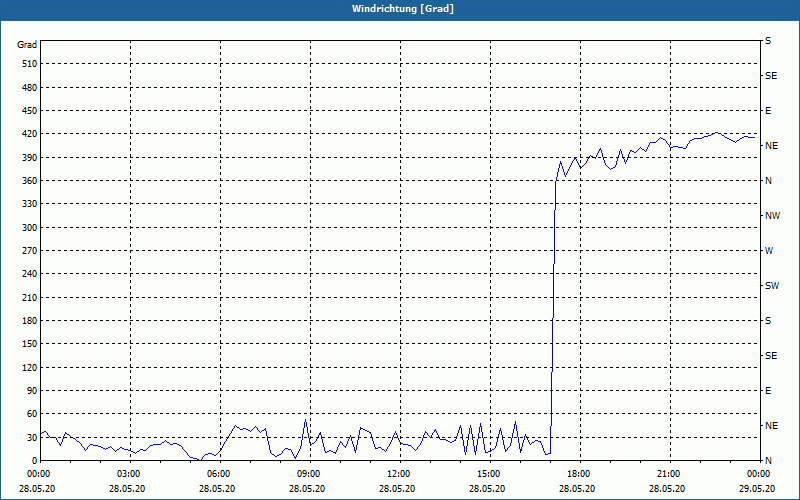
Task: Select the '240' y-axis label
Action: pyautogui.click(x=30, y=274)
